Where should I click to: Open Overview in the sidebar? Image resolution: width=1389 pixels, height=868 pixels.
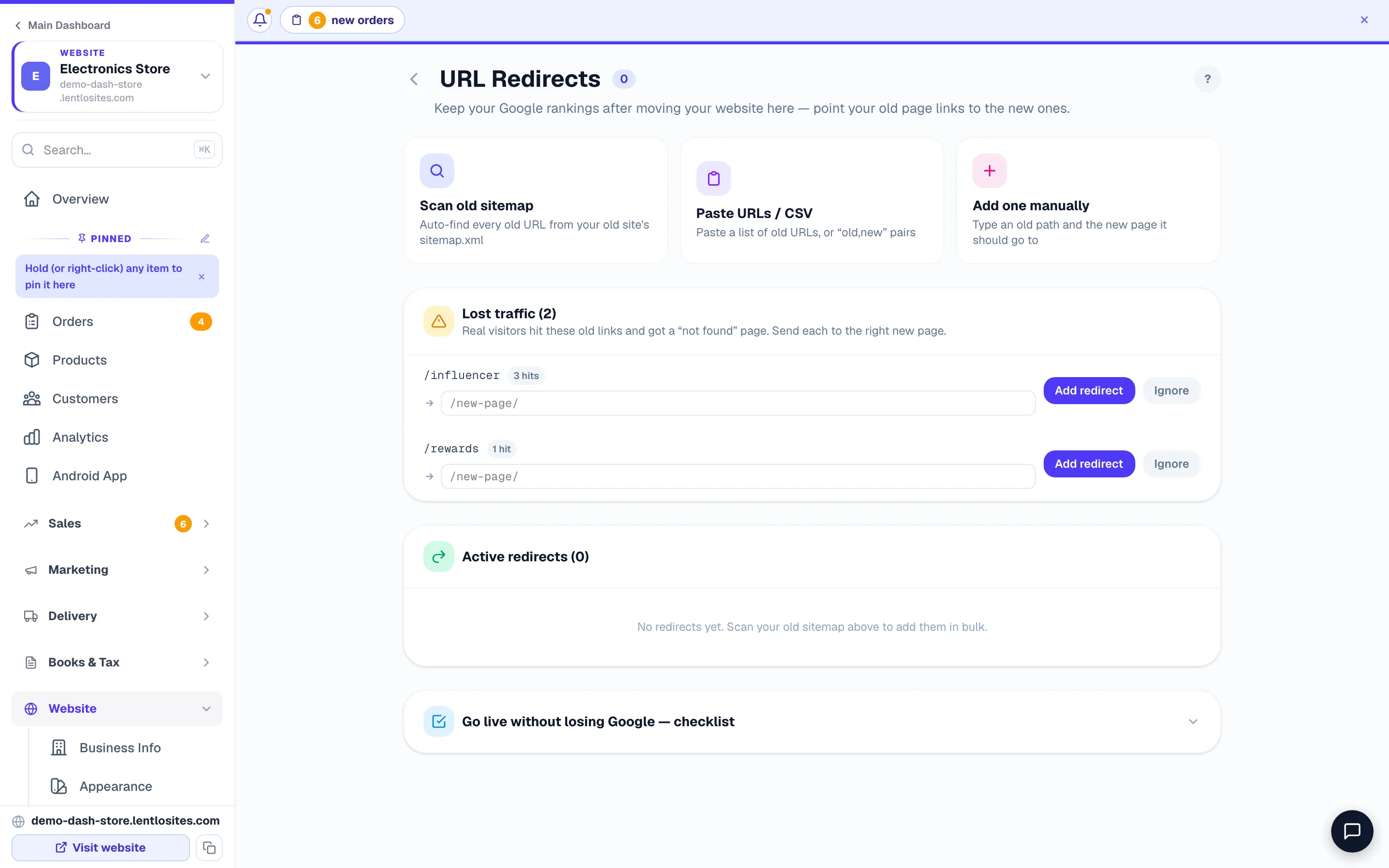click(117, 199)
